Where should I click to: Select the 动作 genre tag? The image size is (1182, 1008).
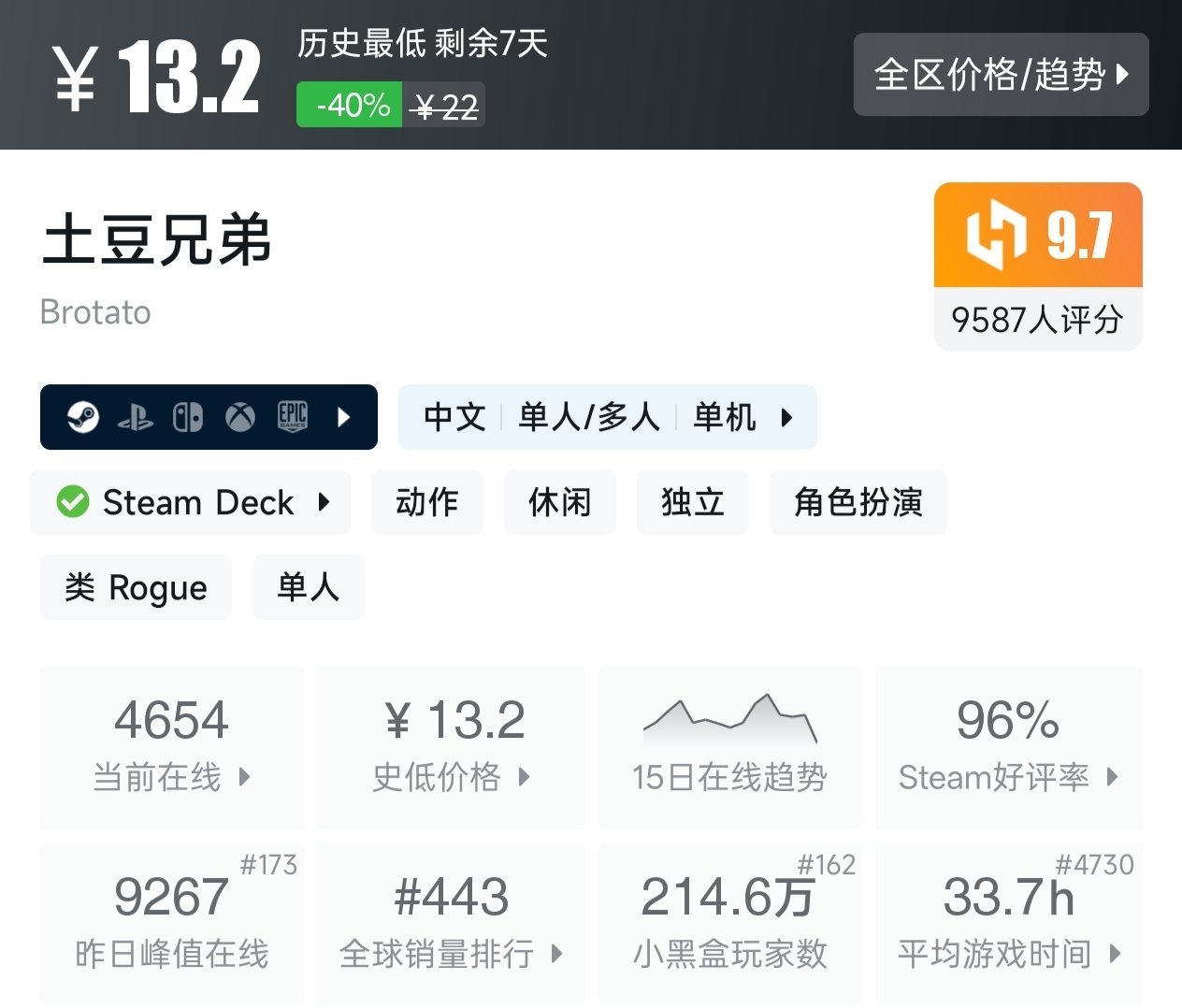coord(426,503)
